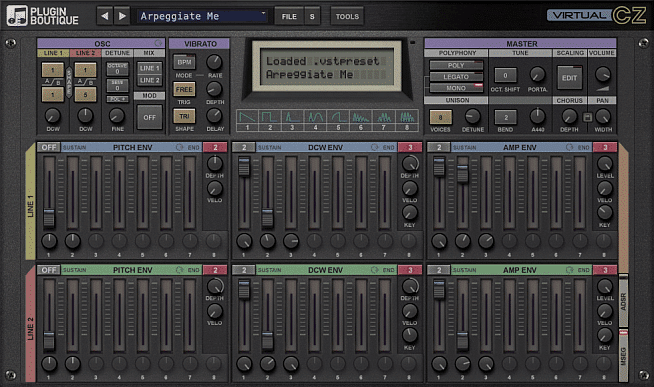Click Line 1 Pitch Env sustain OFF button

(x=49, y=147)
